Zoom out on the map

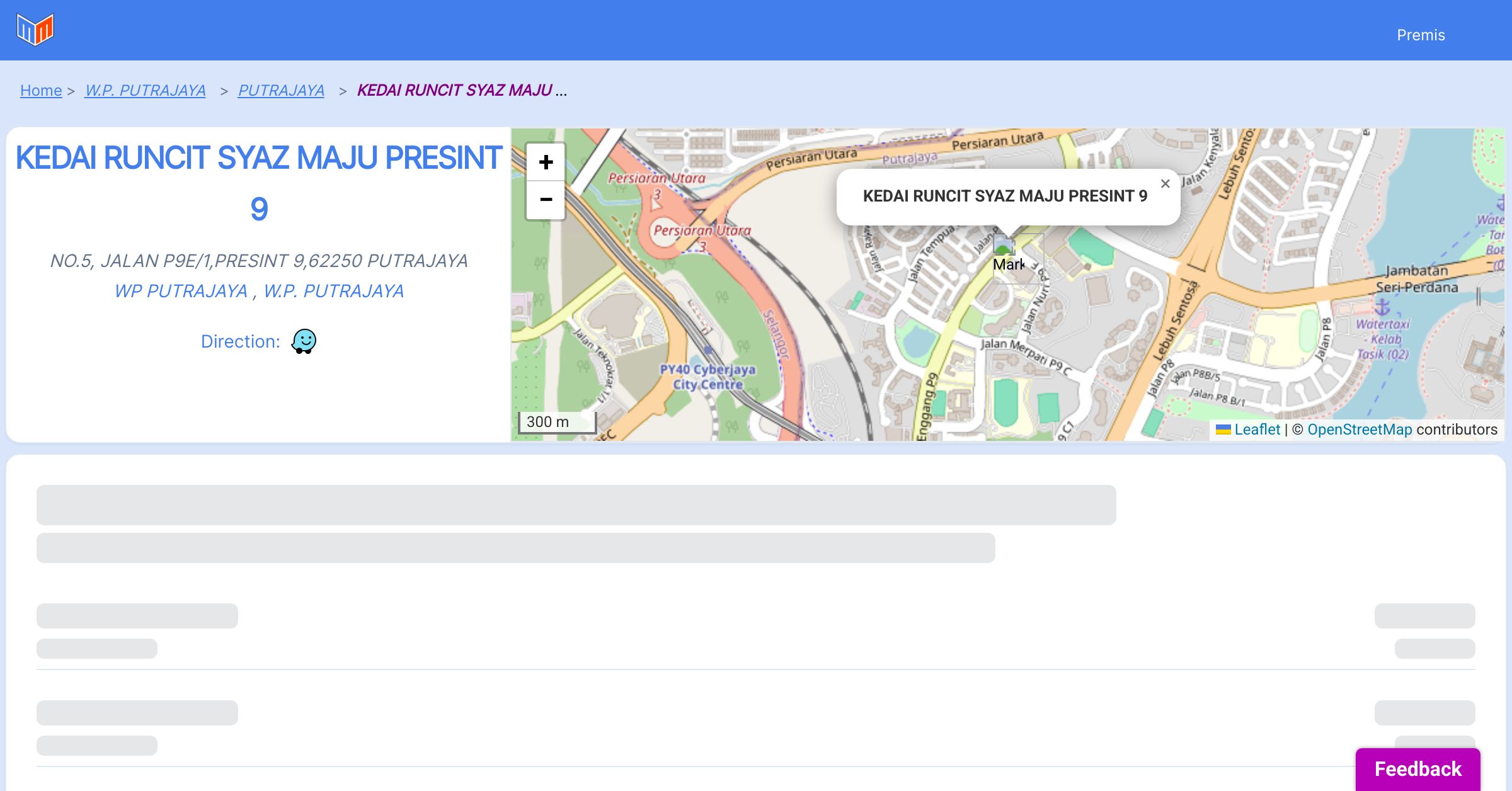pos(546,200)
